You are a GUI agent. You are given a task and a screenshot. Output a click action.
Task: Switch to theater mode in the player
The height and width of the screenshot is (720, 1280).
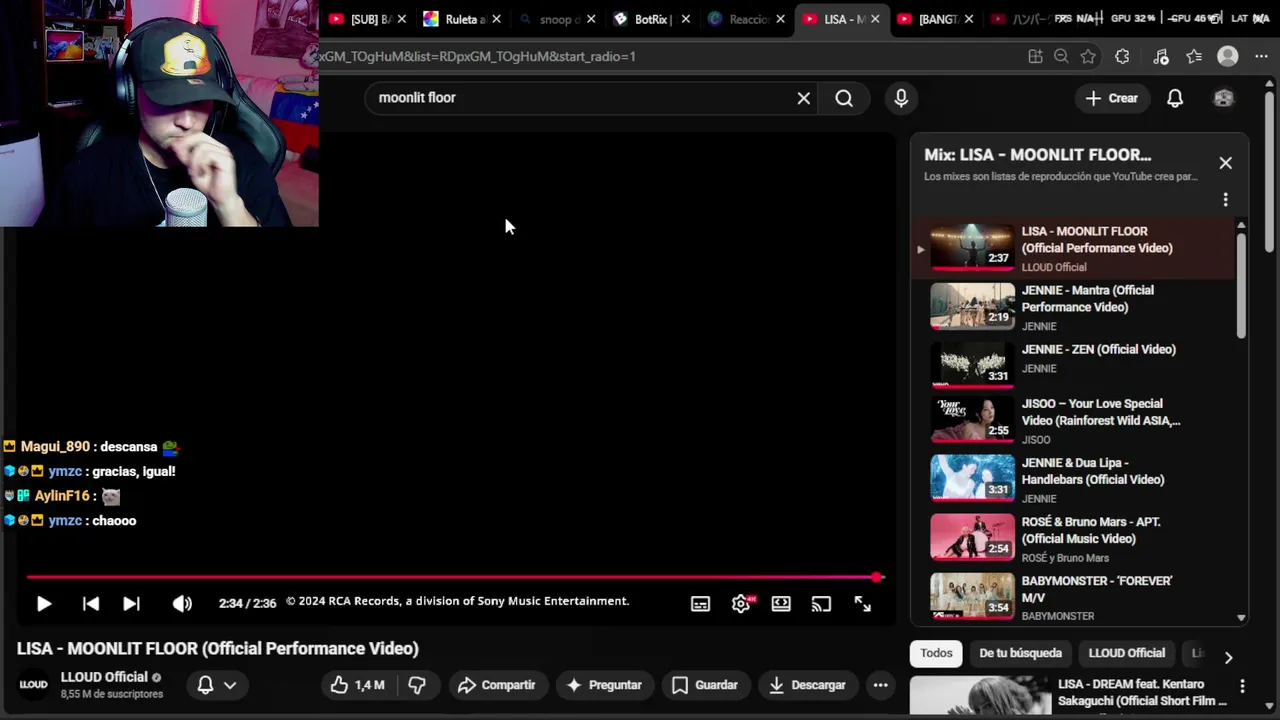(781, 604)
